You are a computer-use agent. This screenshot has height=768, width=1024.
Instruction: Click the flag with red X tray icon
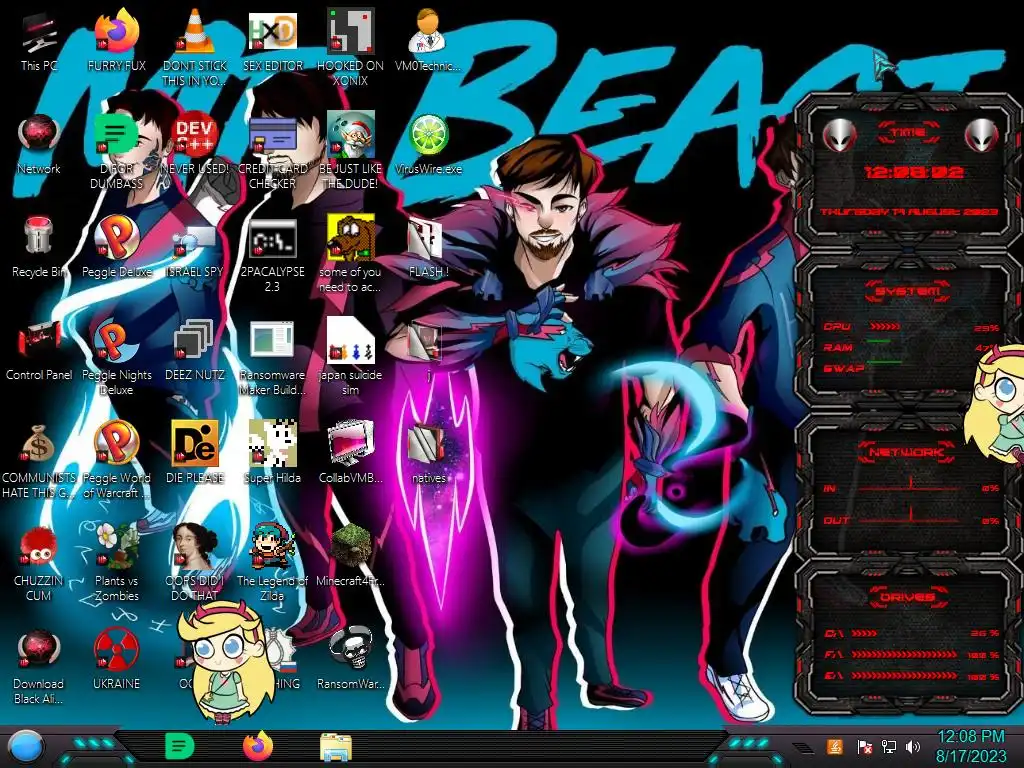click(x=865, y=746)
